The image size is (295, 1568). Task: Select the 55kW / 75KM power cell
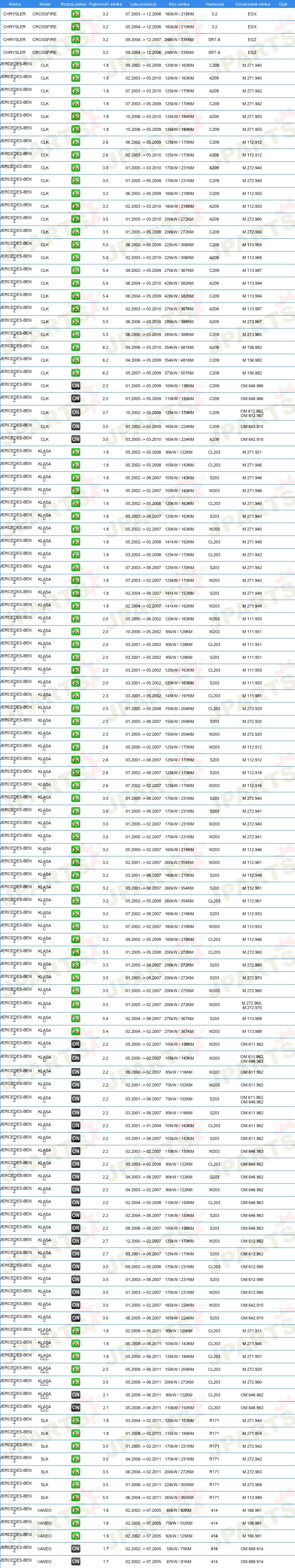pos(179,1548)
